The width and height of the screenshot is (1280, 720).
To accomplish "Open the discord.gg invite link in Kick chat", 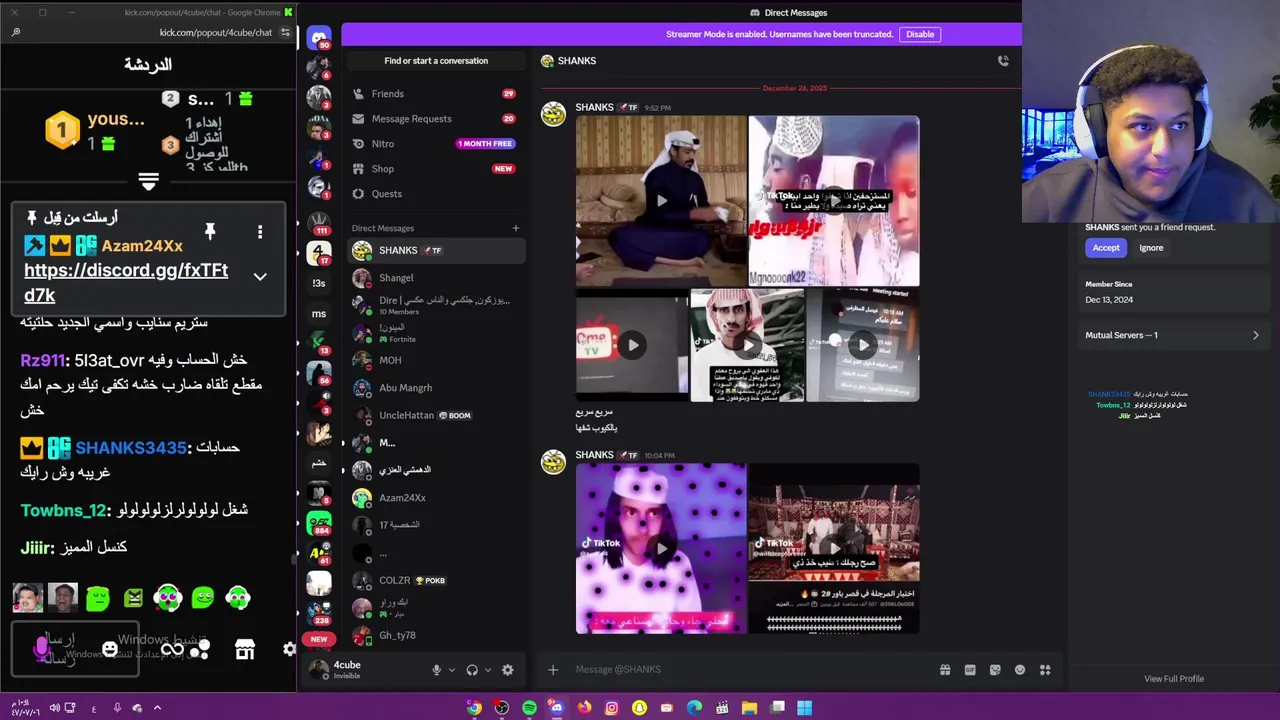I will point(126,282).
